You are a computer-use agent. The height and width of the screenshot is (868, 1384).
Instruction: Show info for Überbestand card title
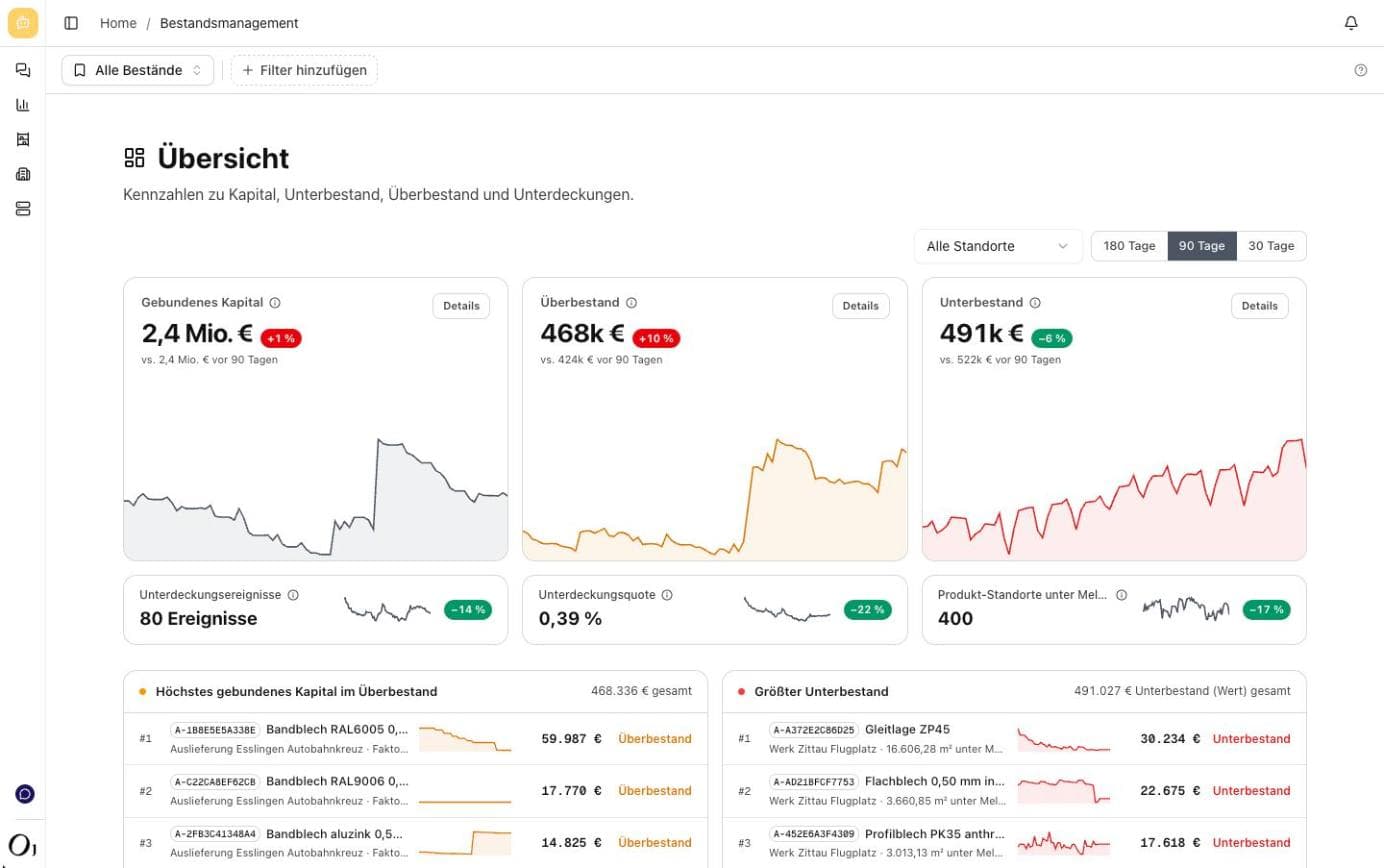(631, 303)
